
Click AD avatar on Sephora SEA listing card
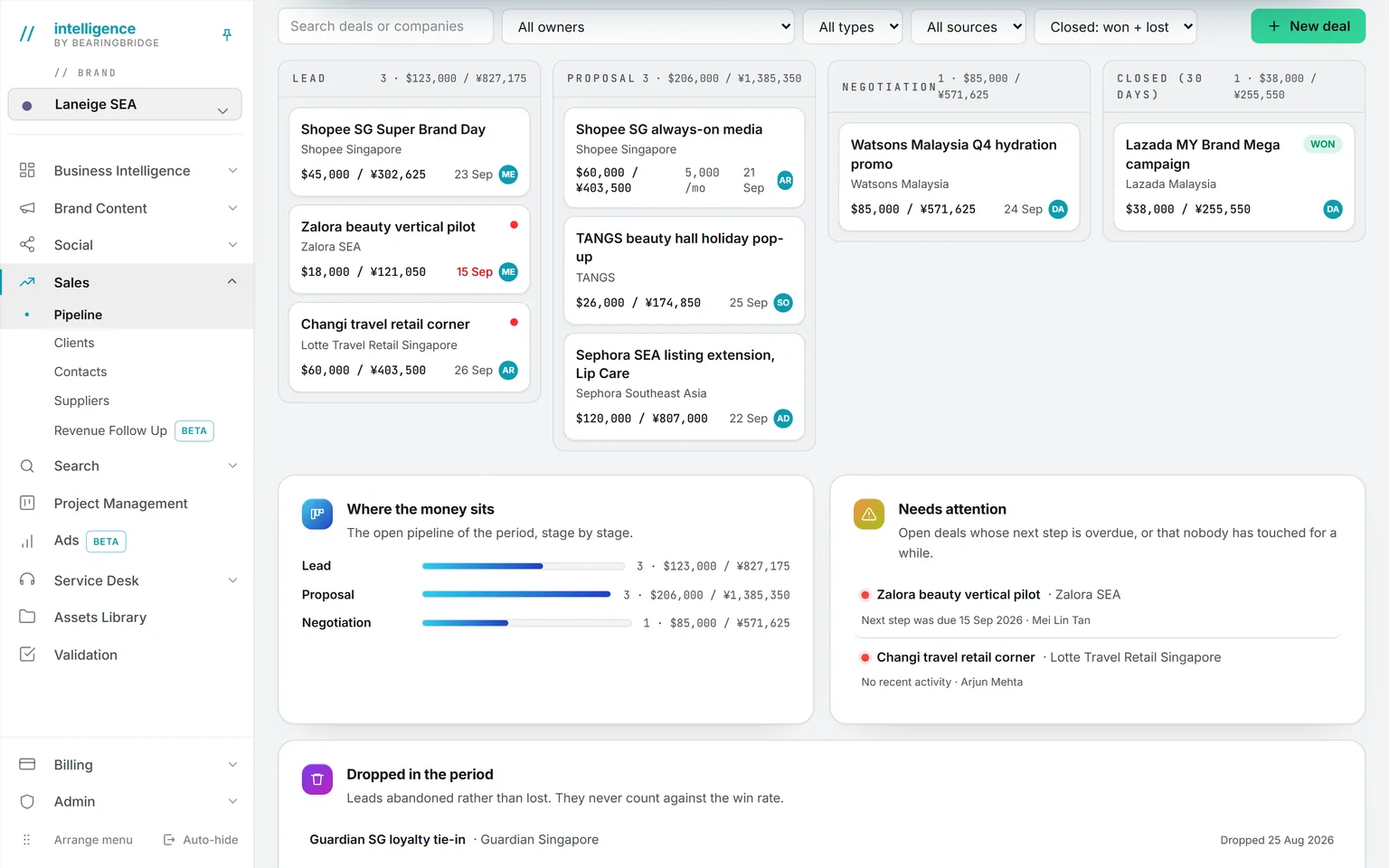click(784, 419)
